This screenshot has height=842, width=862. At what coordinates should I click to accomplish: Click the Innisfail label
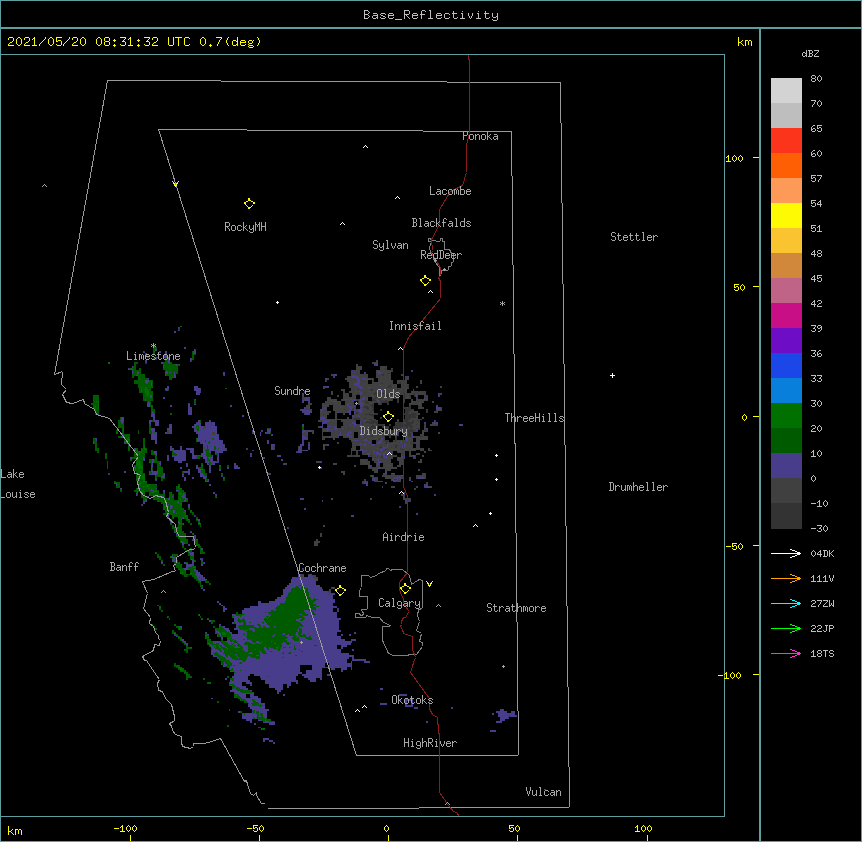click(x=415, y=326)
